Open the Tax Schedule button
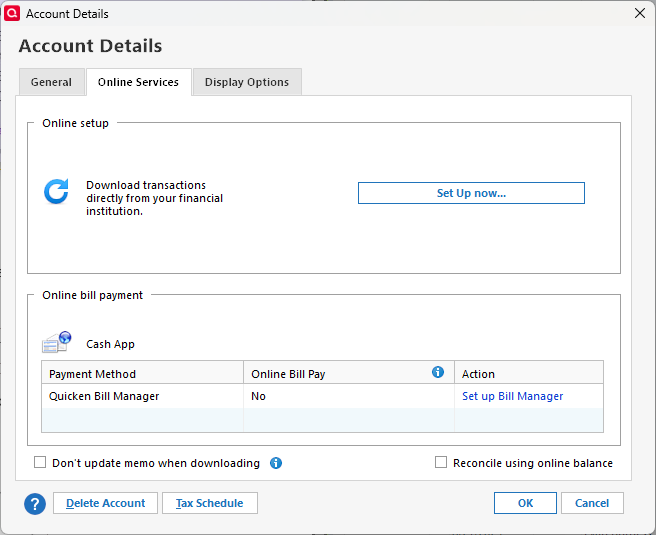The height and width of the screenshot is (535, 656). click(x=210, y=503)
